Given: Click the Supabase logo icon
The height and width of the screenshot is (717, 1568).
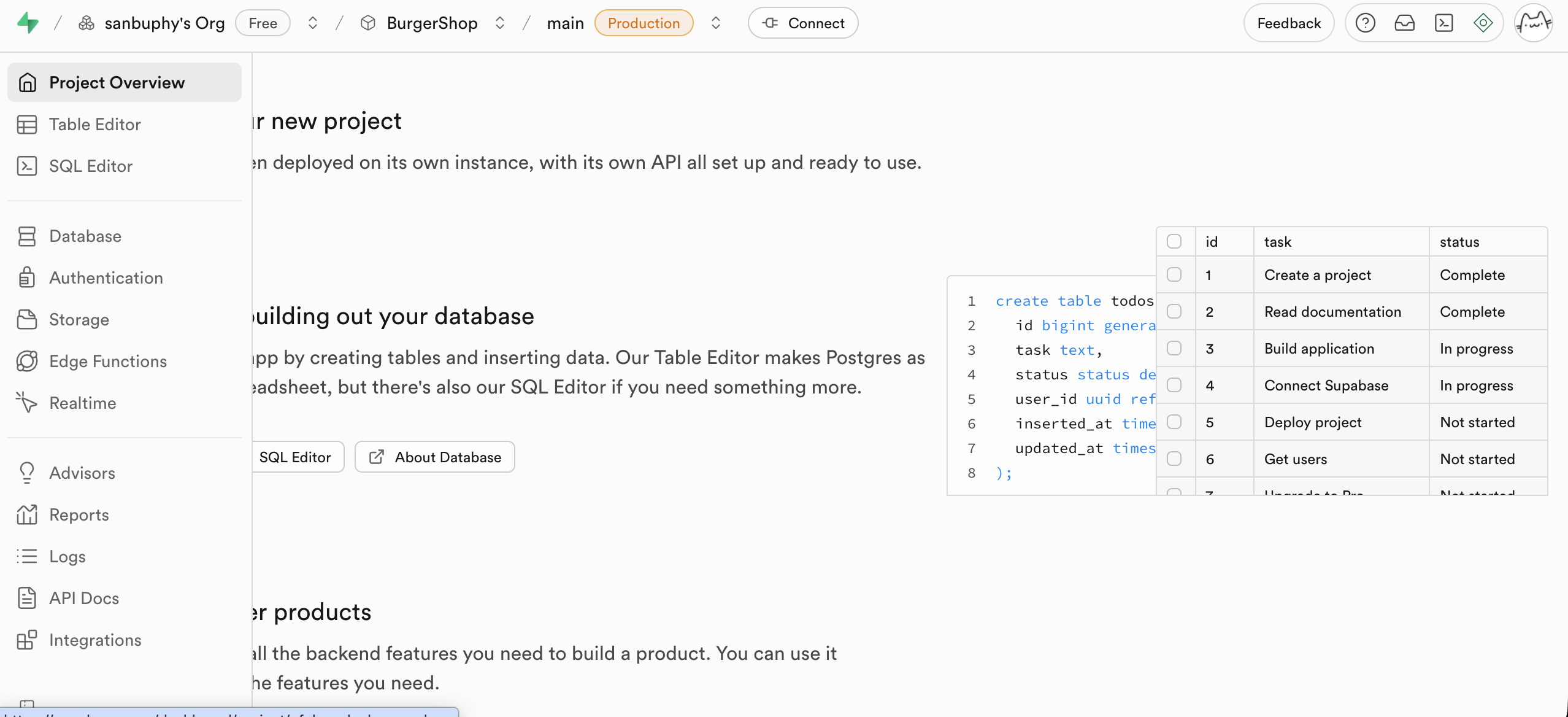Looking at the screenshot, I should point(28,23).
